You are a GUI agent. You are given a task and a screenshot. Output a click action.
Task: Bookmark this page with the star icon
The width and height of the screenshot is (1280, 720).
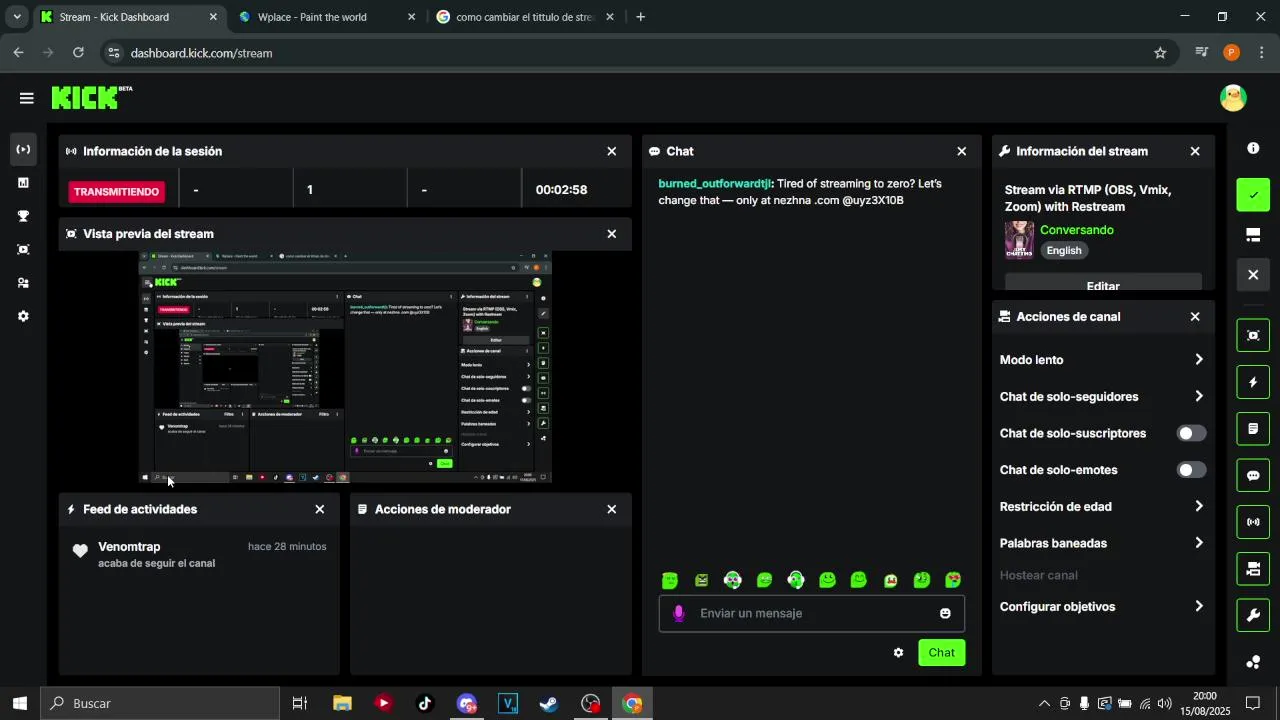(1160, 53)
